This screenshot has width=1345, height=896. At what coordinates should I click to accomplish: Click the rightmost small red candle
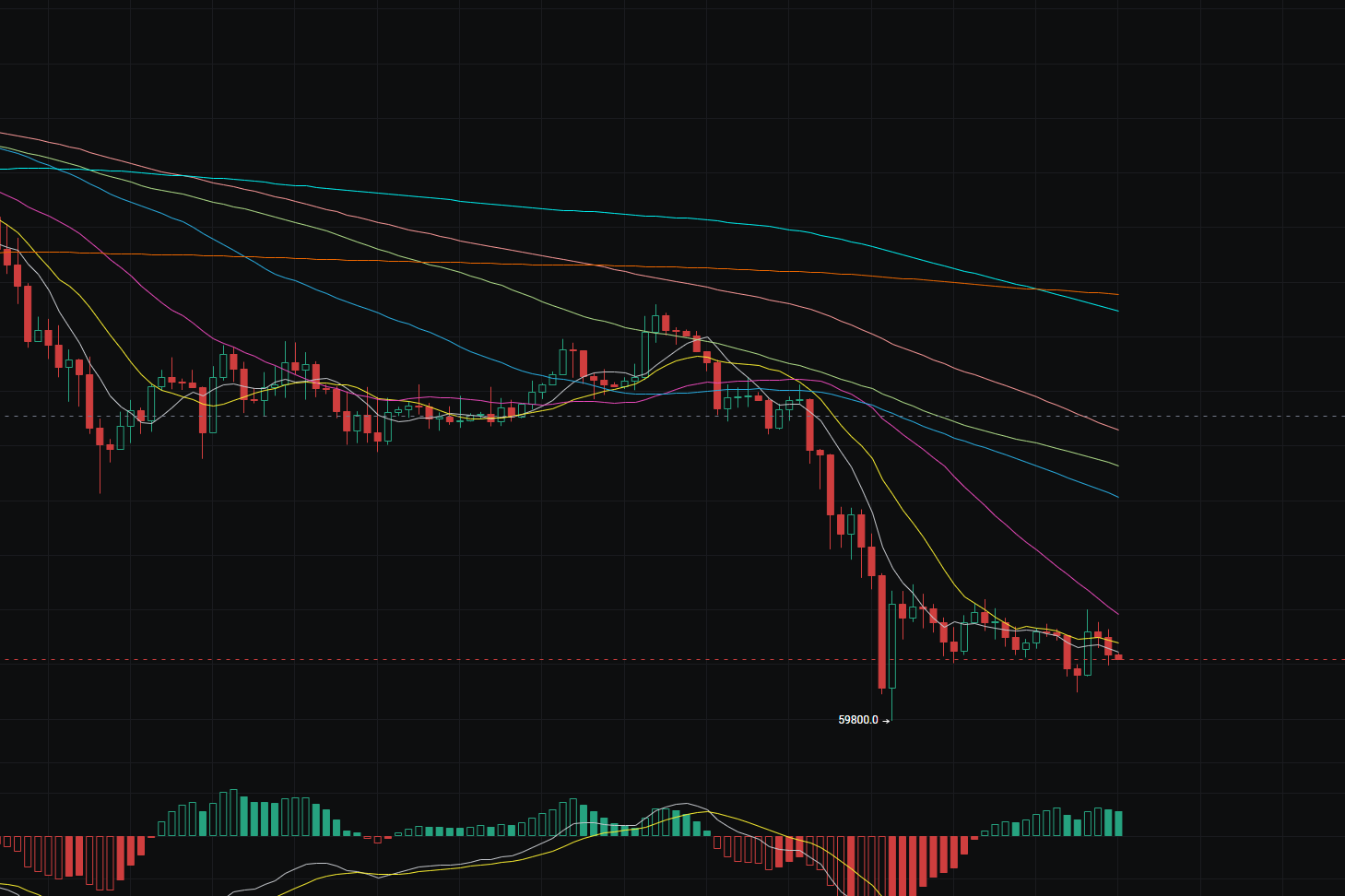1120,655
